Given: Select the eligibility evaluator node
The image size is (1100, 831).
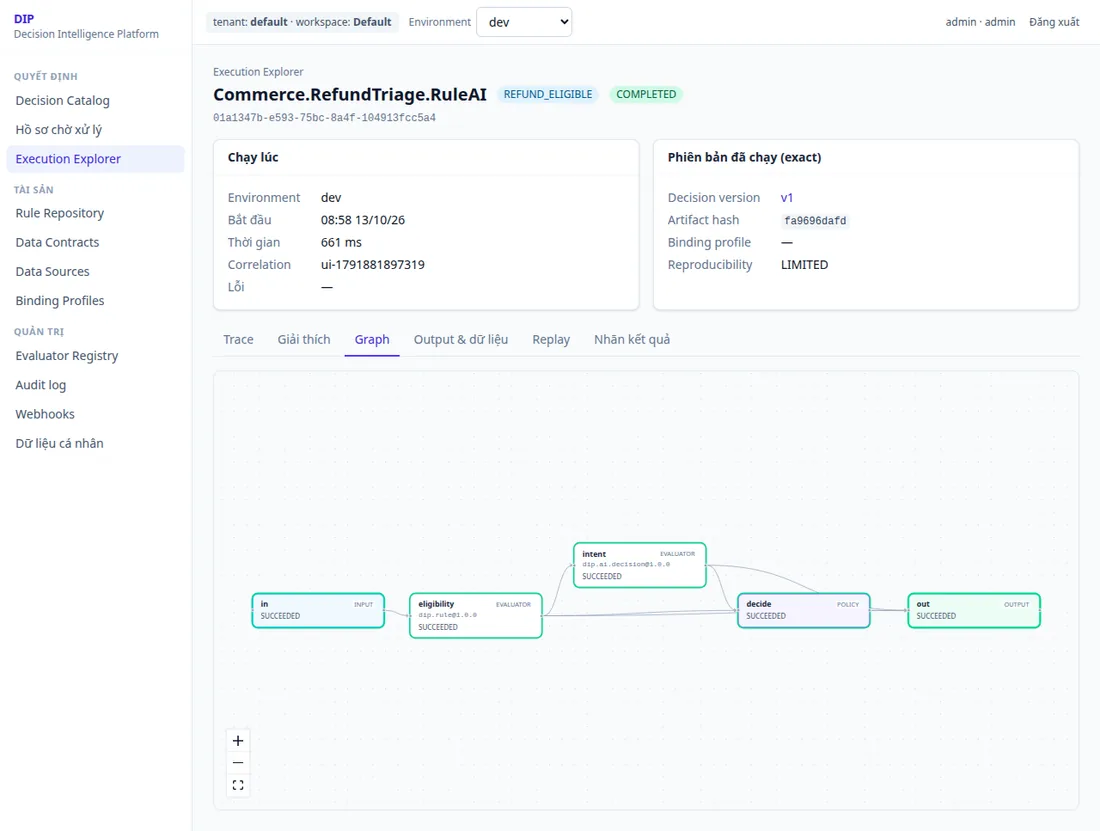Looking at the screenshot, I should 476,616.
